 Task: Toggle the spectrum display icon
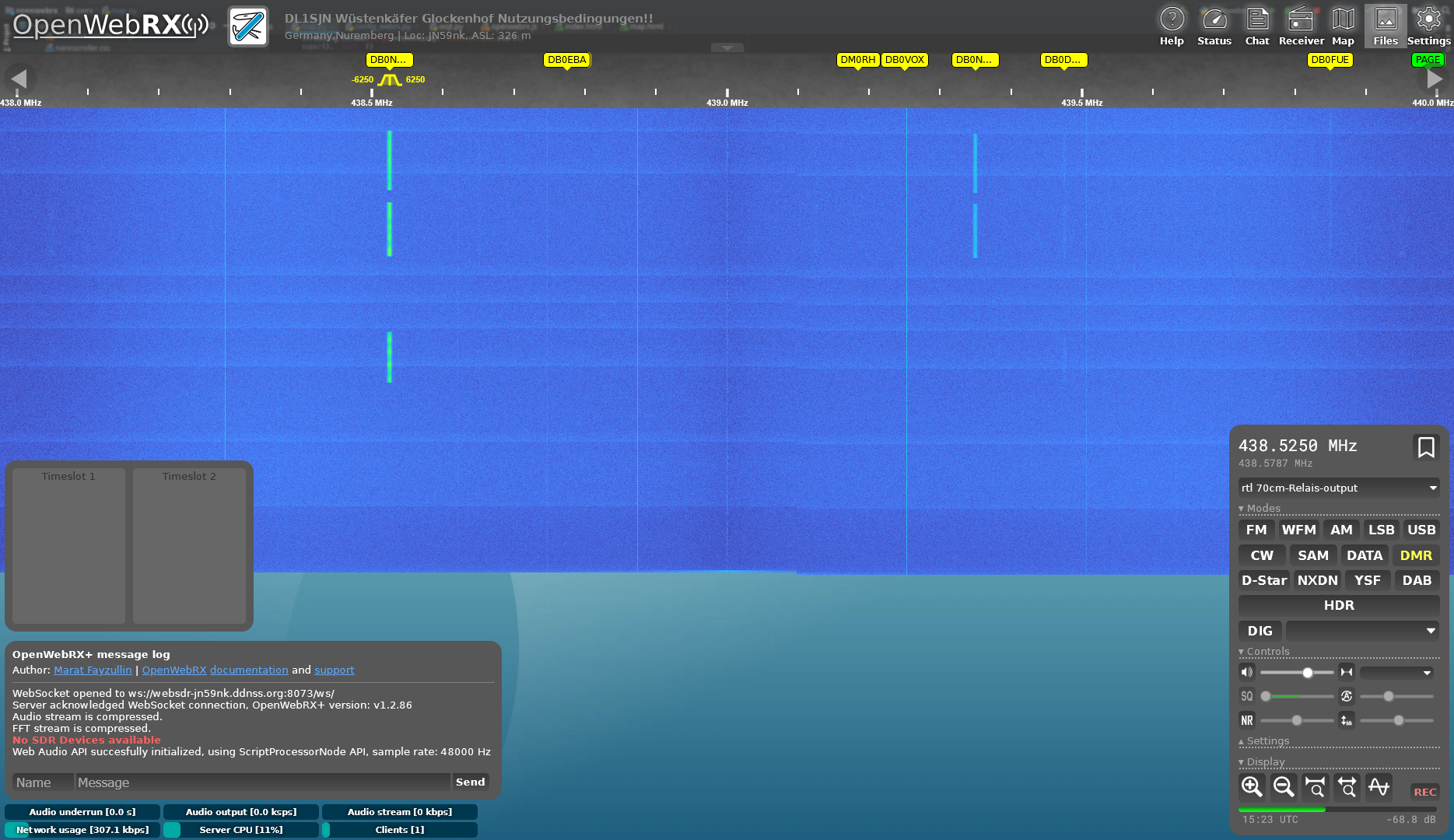tap(1379, 787)
